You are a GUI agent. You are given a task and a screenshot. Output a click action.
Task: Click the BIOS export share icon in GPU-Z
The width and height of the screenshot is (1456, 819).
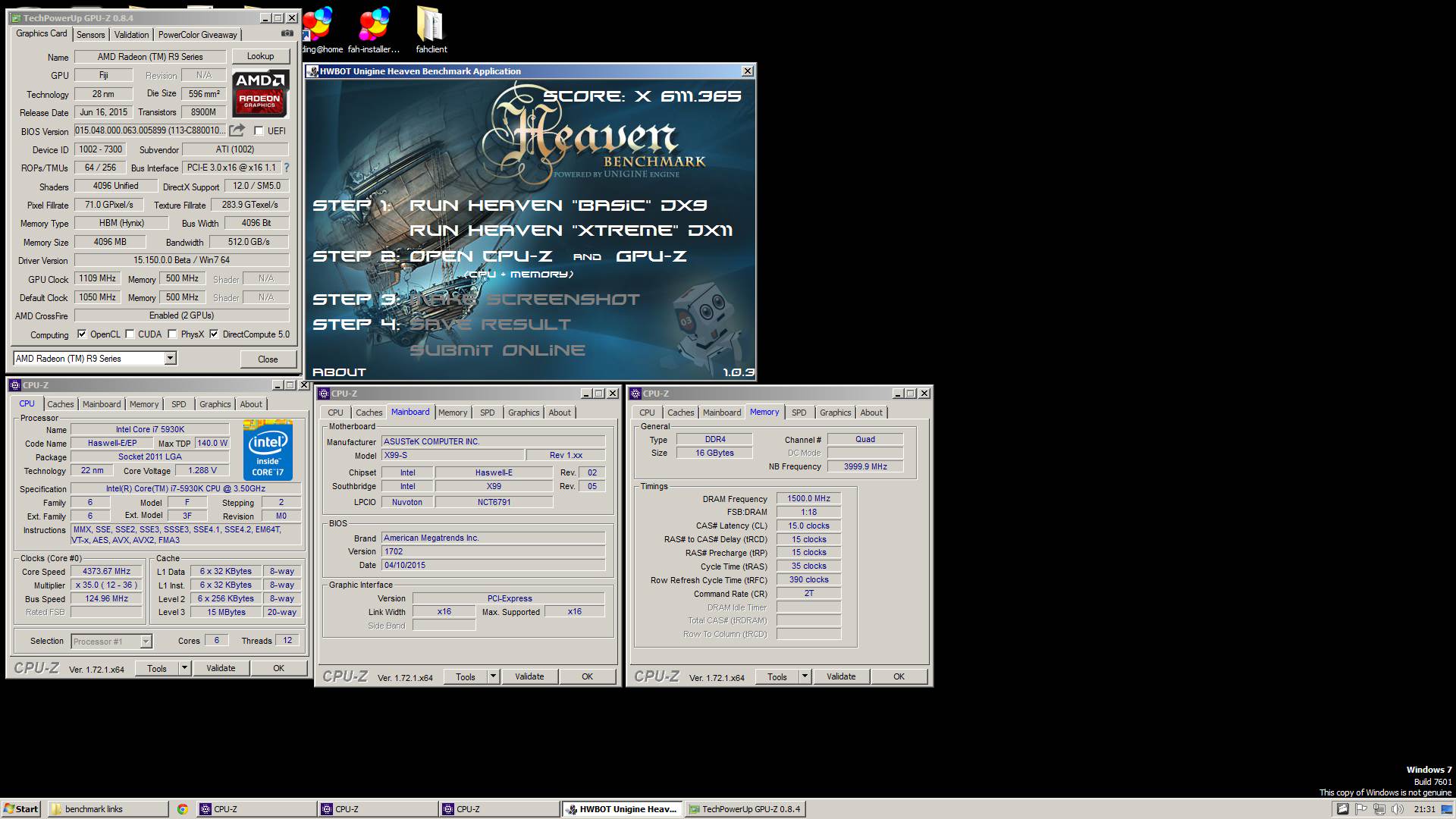point(237,130)
